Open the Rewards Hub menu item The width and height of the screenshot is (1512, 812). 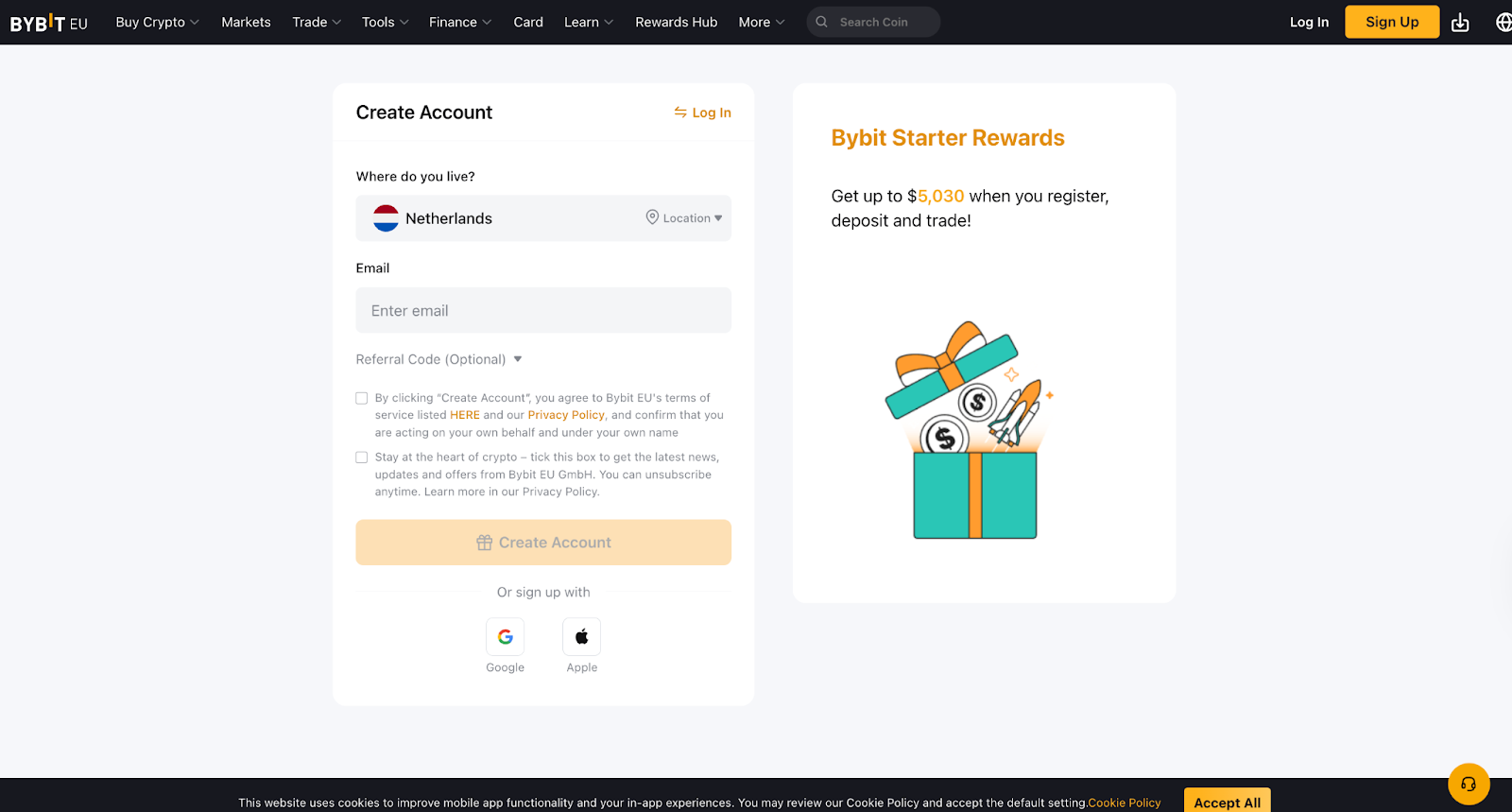(x=676, y=22)
